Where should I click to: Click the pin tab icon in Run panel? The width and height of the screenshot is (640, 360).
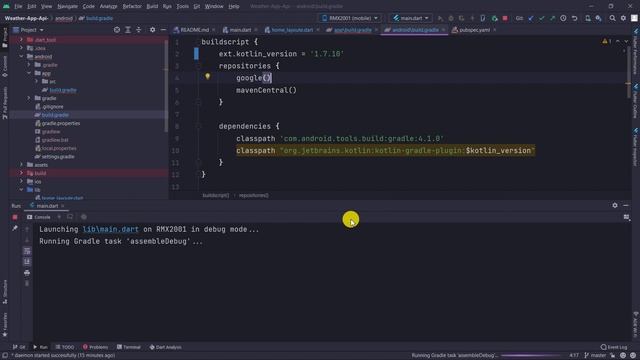(x=15, y=228)
